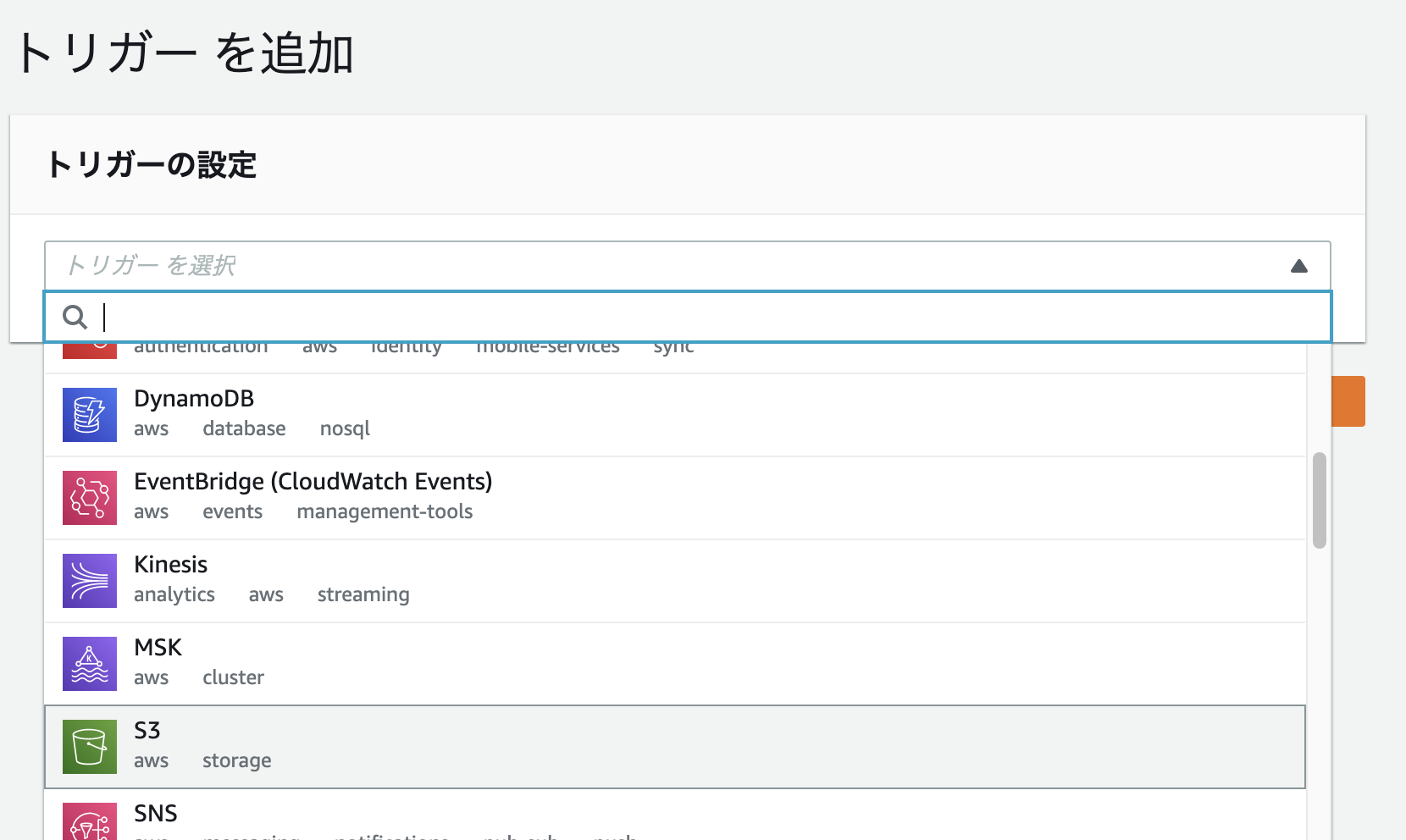Pick MSK from the trigger list
This screenshot has height=840, width=1406.
tap(158, 648)
